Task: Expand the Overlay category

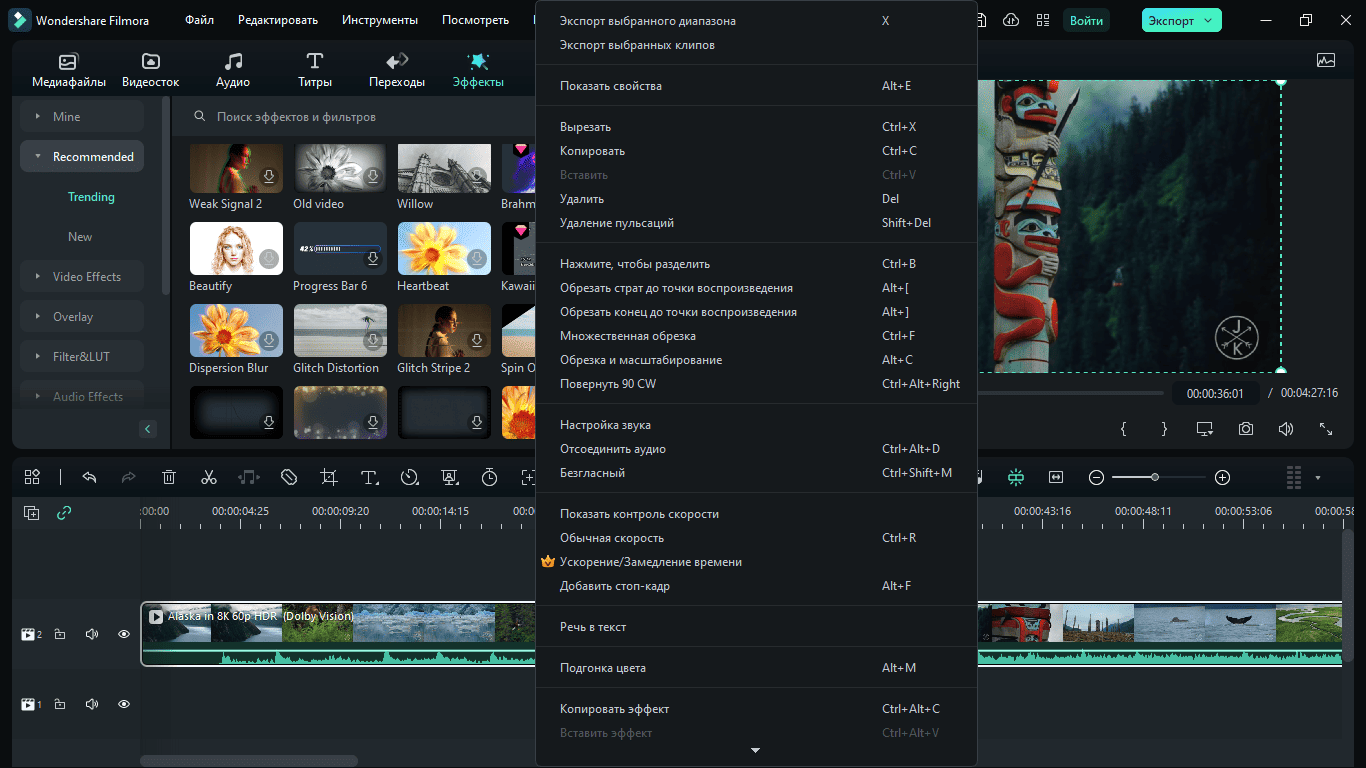Action: point(82,317)
